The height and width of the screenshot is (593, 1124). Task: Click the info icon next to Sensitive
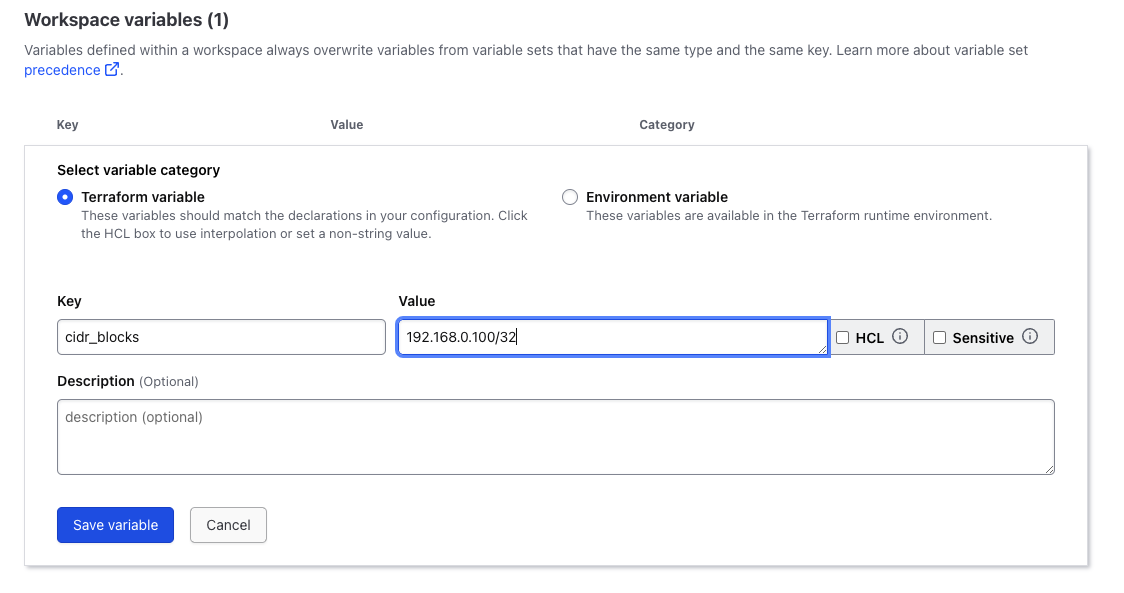pos(1030,337)
